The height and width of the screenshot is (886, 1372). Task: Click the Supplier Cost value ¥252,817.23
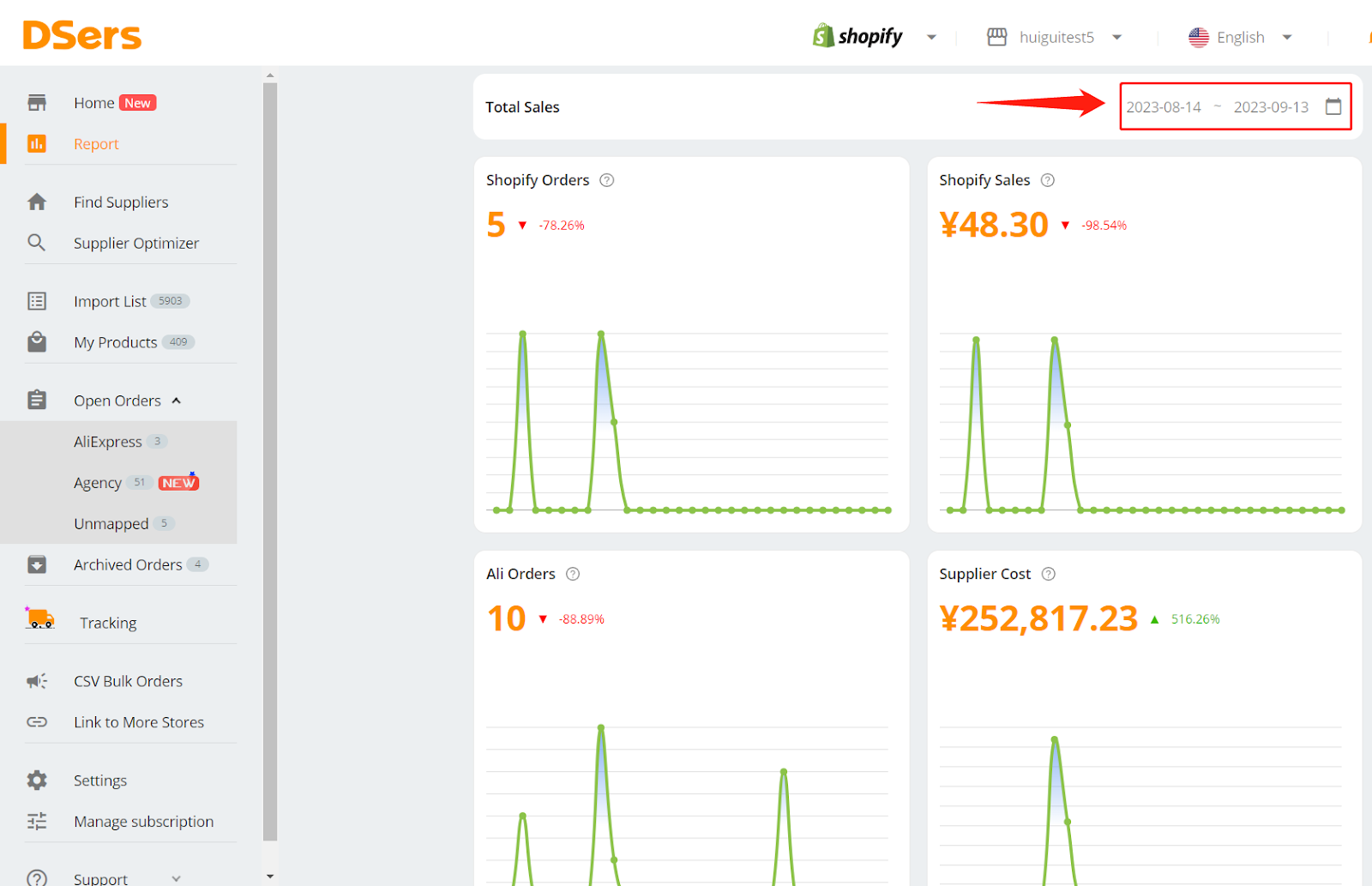[1038, 618]
